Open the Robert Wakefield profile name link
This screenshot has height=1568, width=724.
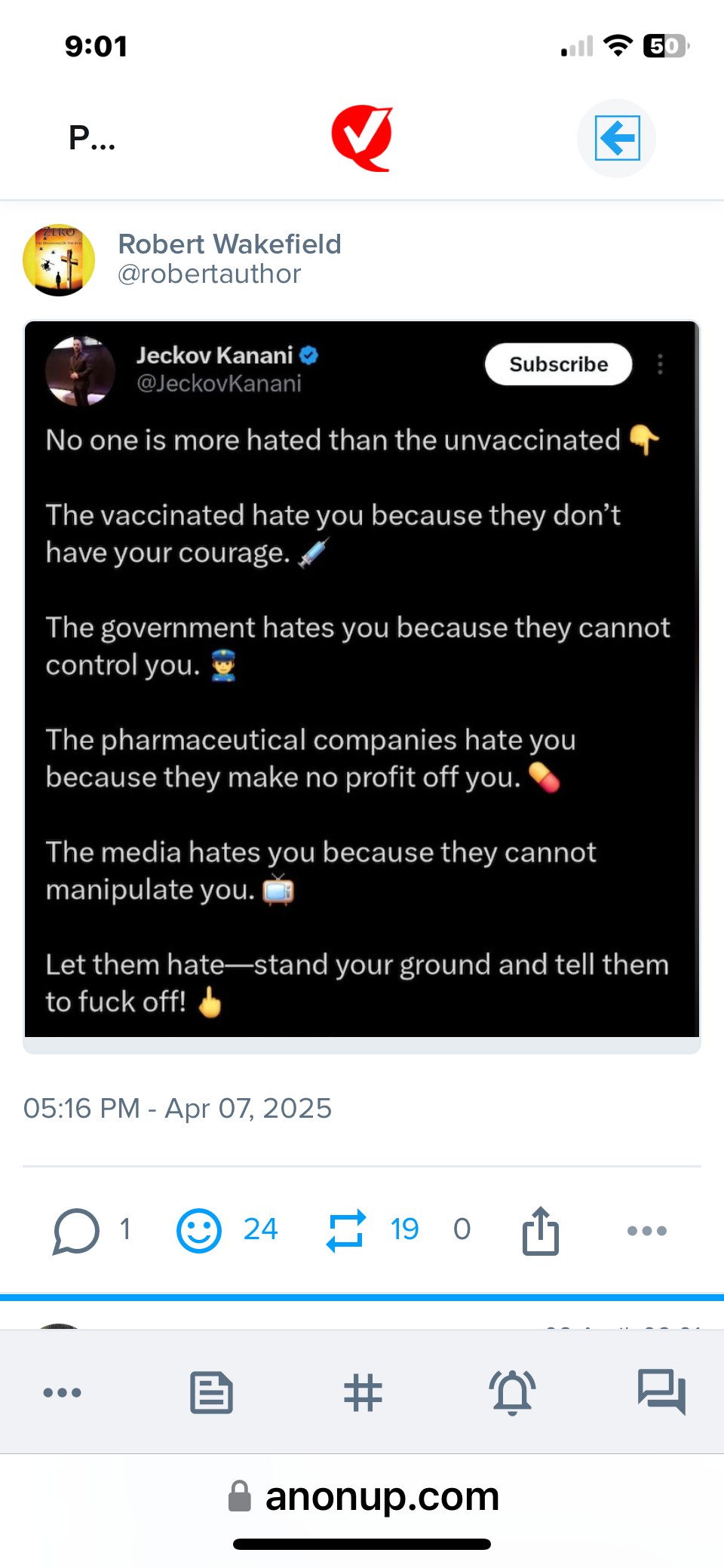pyautogui.click(x=229, y=244)
